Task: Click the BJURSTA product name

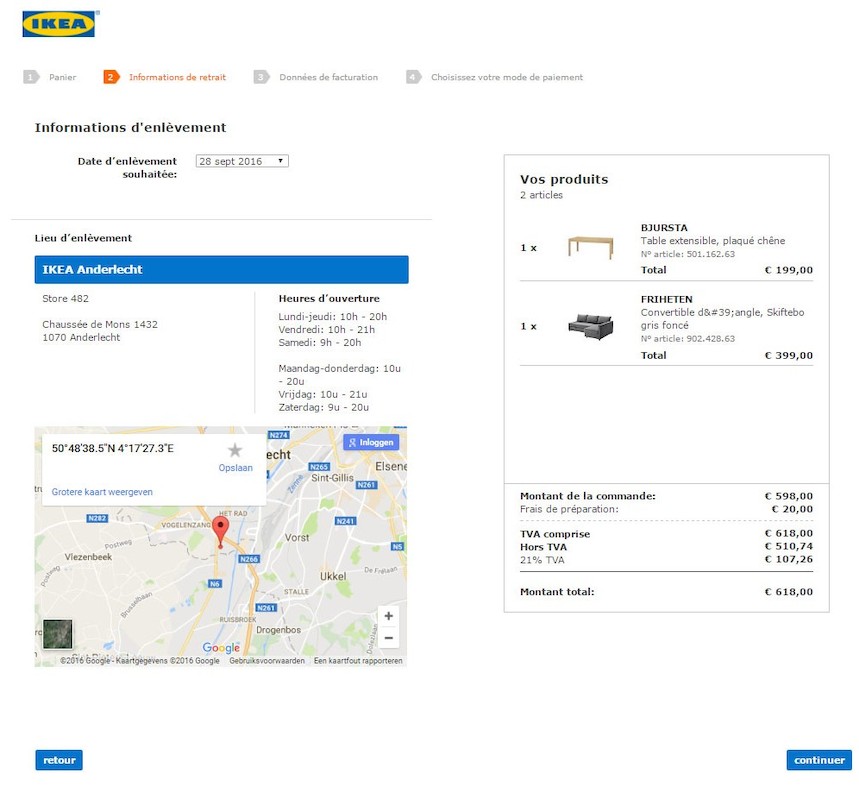Action: (664, 227)
